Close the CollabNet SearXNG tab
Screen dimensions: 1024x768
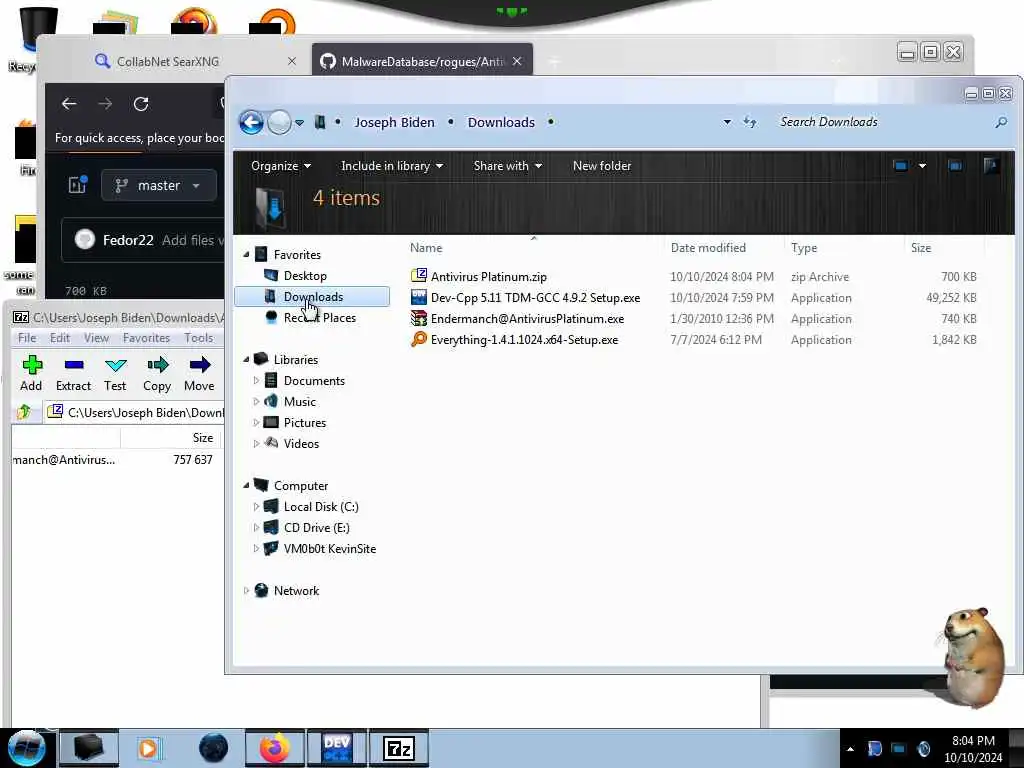click(292, 61)
